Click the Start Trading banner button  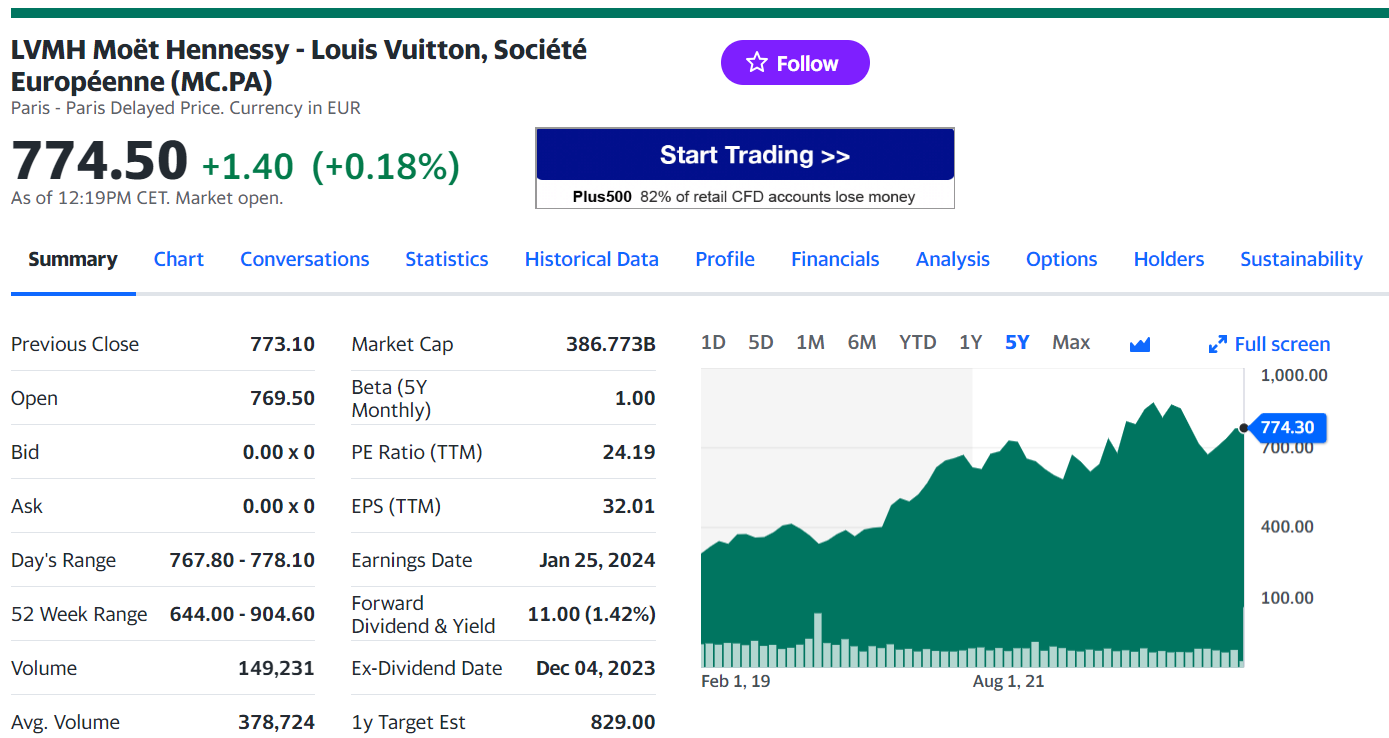[745, 155]
